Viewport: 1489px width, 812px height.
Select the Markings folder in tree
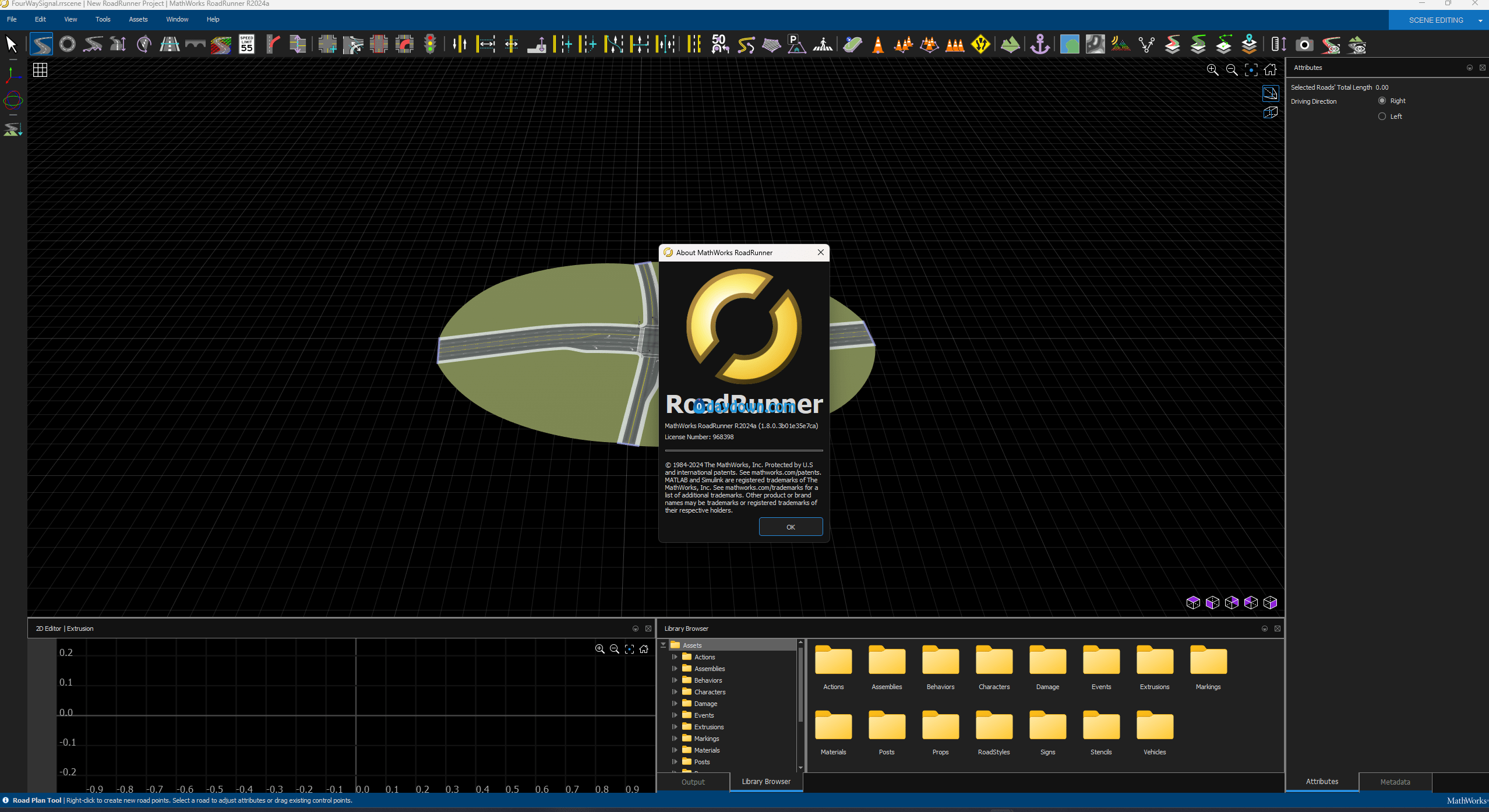tap(707, 739)
